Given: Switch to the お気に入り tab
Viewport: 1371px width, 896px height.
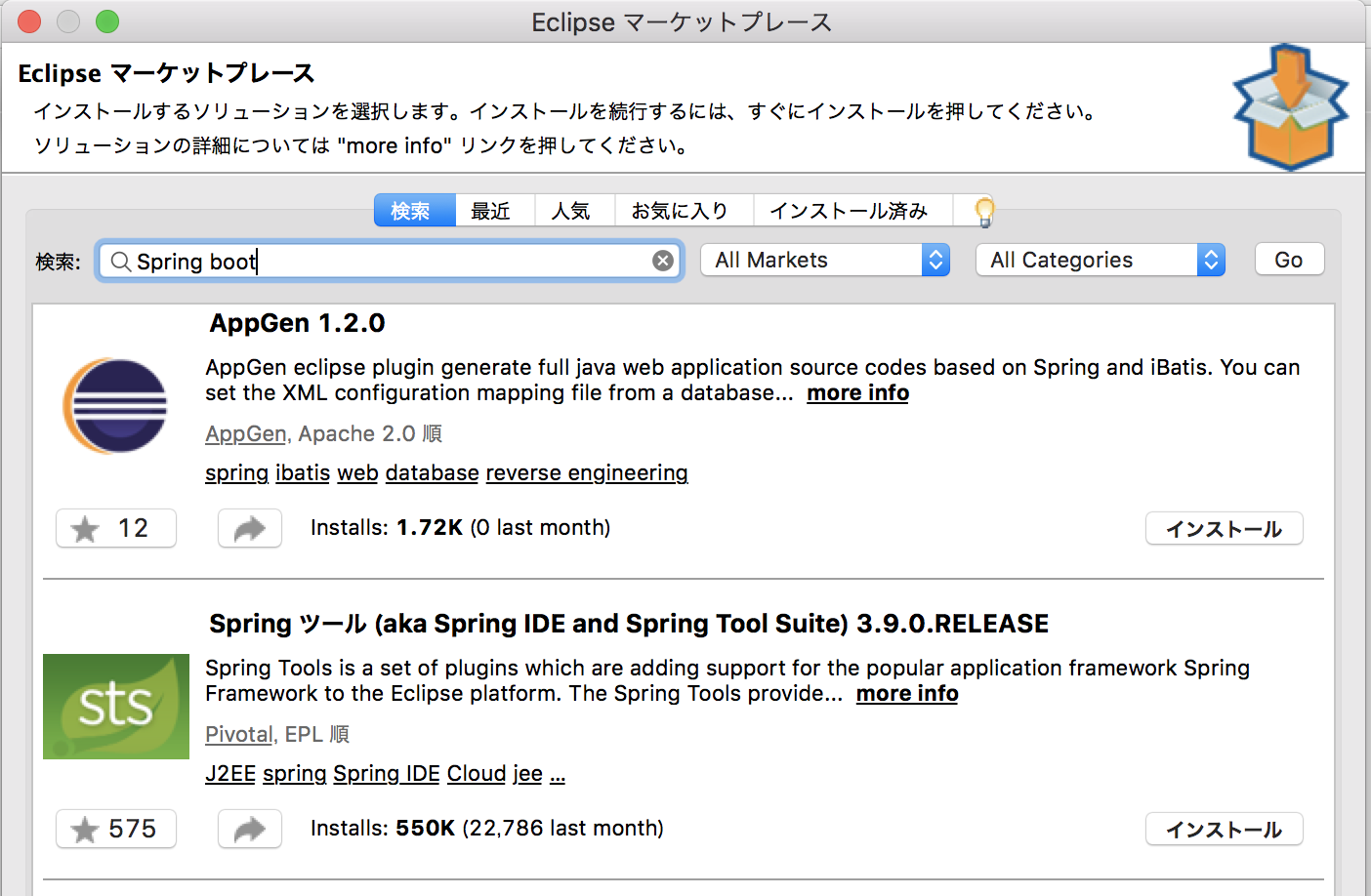Looking at the screenshot, I should (x=685, y=211).
